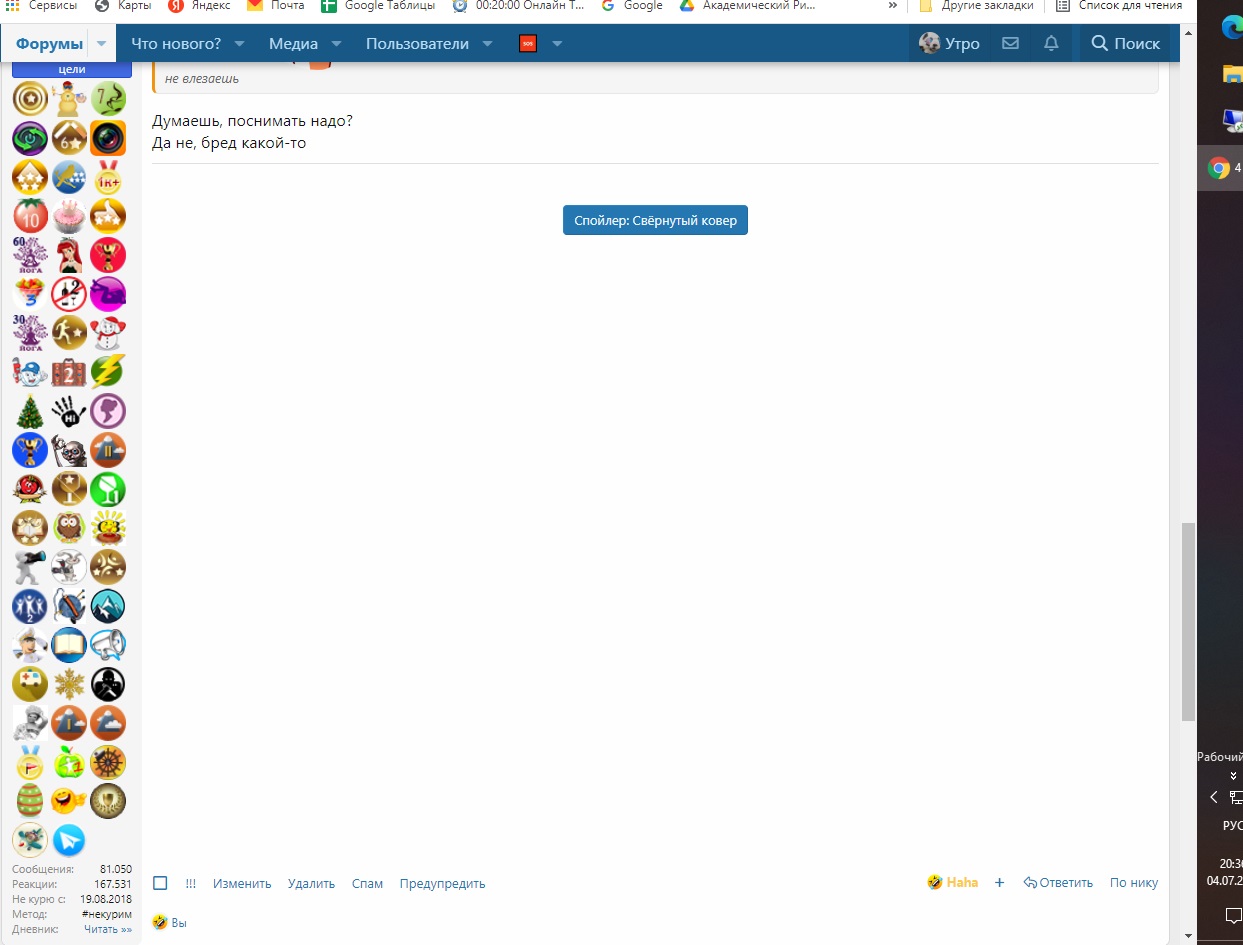Screen dimensions: 1243x945
Task: Select the green wine glass badge
Action: pos(108,489)
